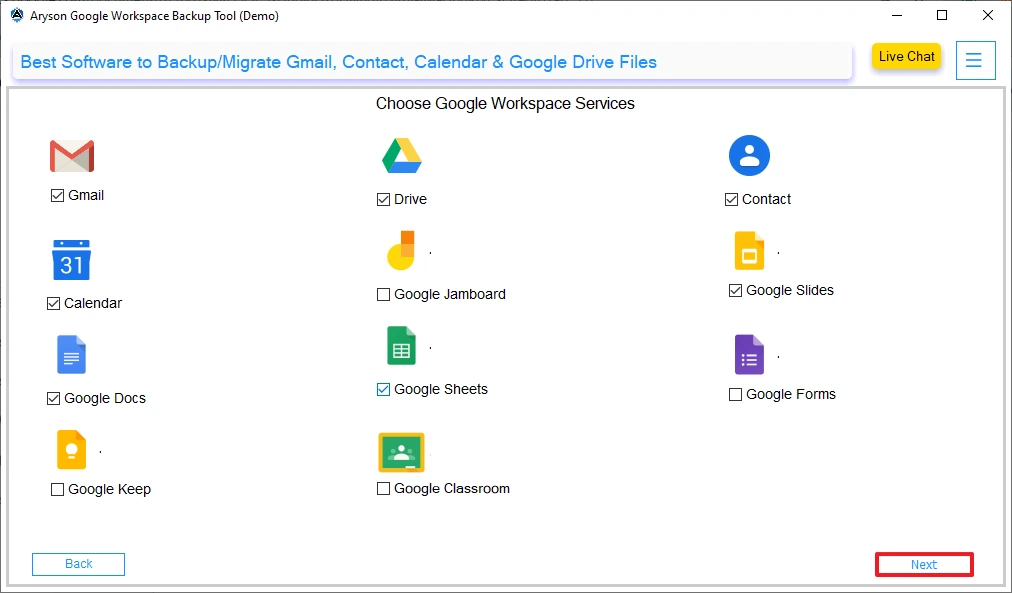Uncheck the Gmail checkbox

(57, 196)
